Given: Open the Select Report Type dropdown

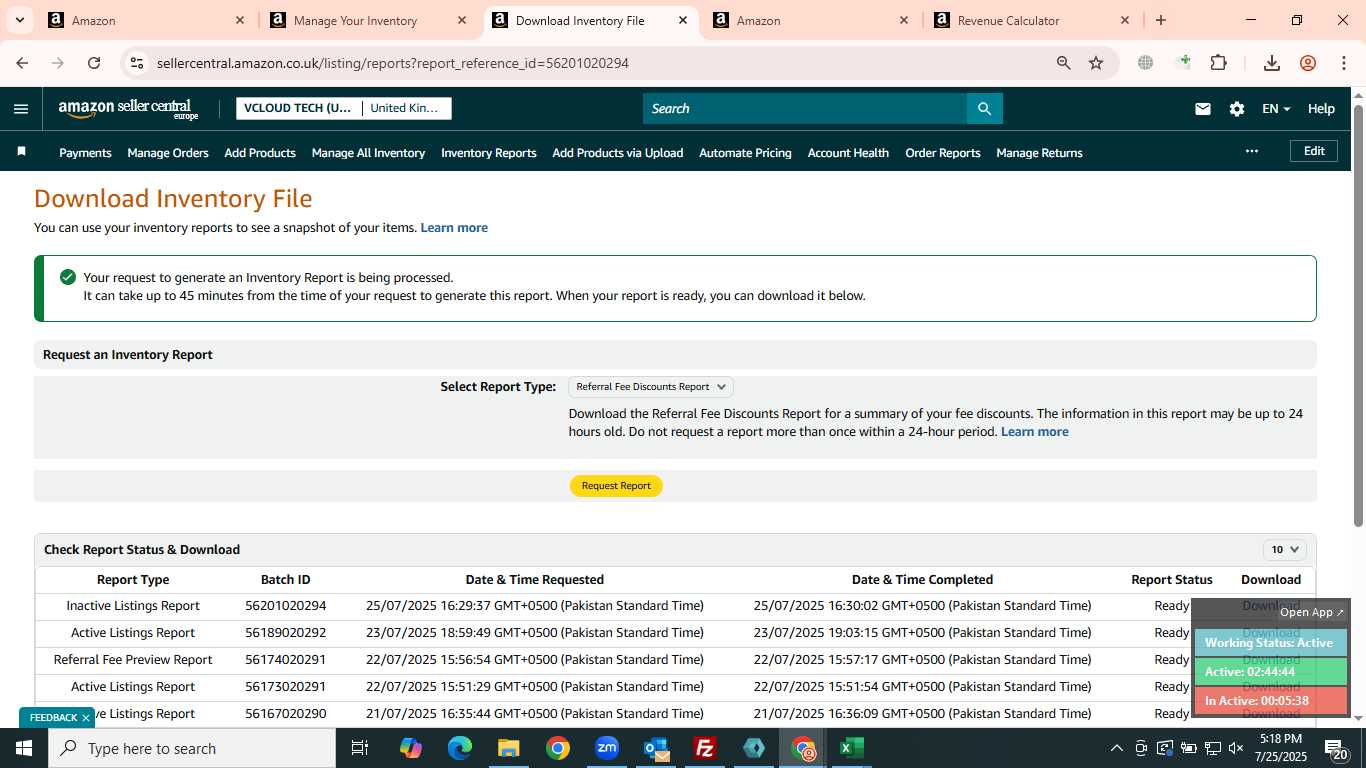Looking at the screenshot, I should pyautogui.click(x=651, y=387).
